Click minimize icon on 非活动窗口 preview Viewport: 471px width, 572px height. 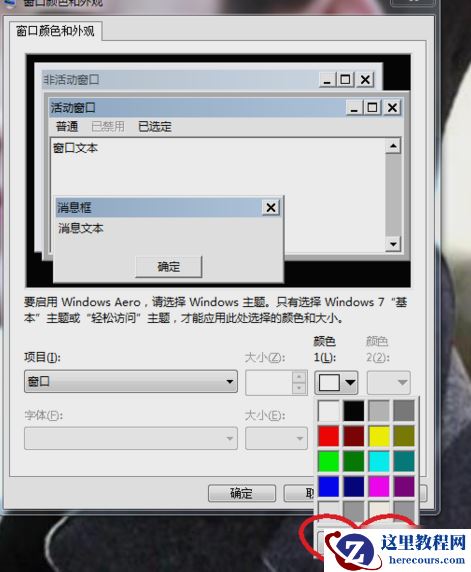(327, 80)
